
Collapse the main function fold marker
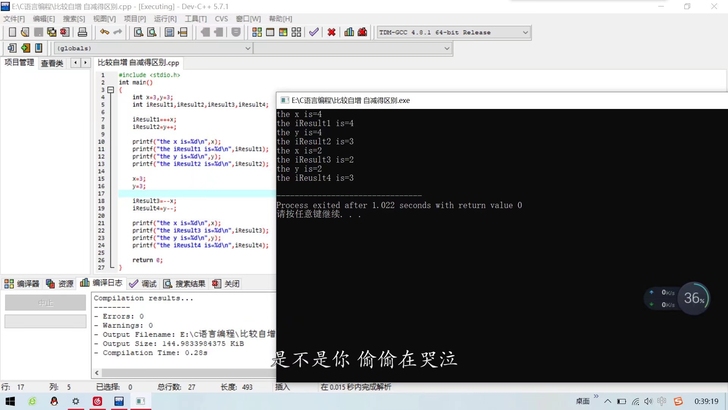110,90
